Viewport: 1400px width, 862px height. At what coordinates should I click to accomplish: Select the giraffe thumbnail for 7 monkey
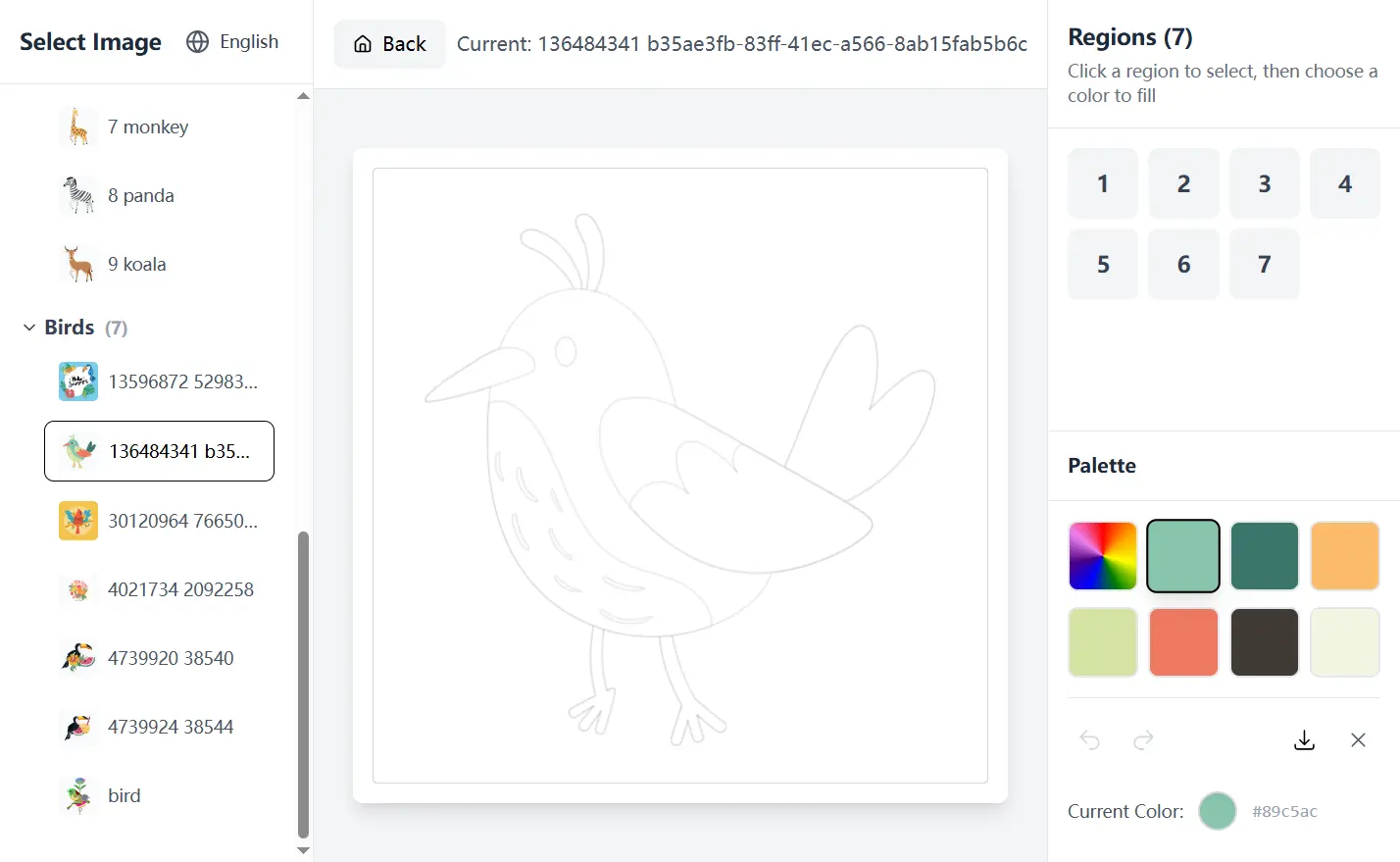[x=78, y=127]
